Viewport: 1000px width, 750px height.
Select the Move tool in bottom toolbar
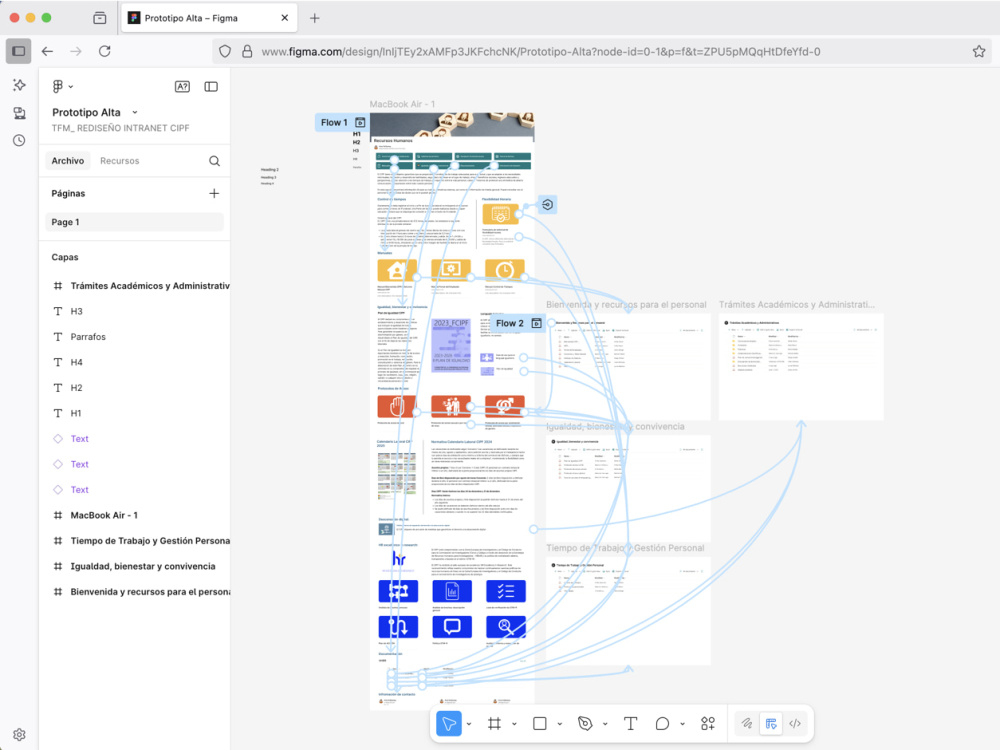(x=449, y=723)
